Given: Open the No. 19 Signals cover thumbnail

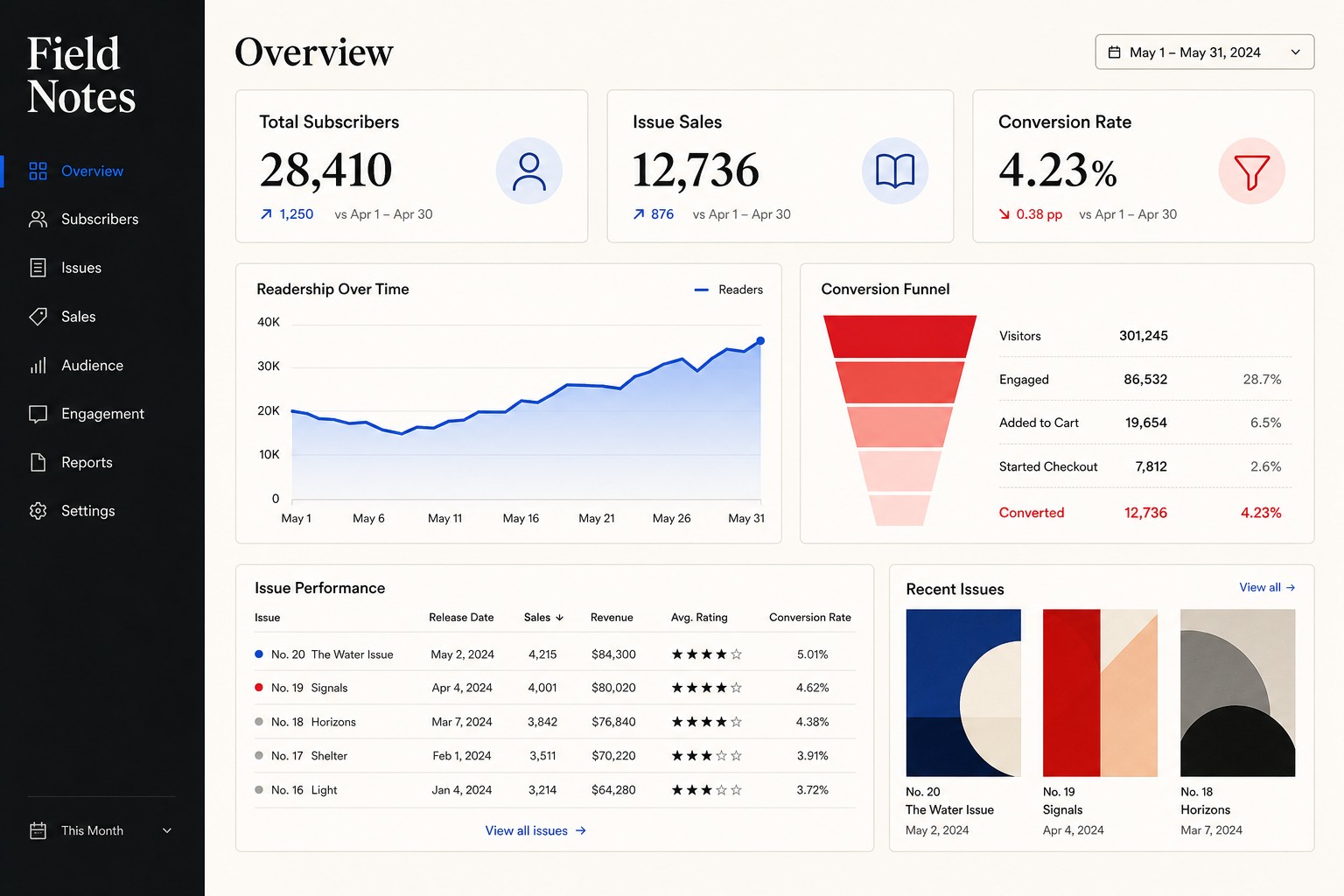Looking at the screenshot, I should tap(1100, 693).
